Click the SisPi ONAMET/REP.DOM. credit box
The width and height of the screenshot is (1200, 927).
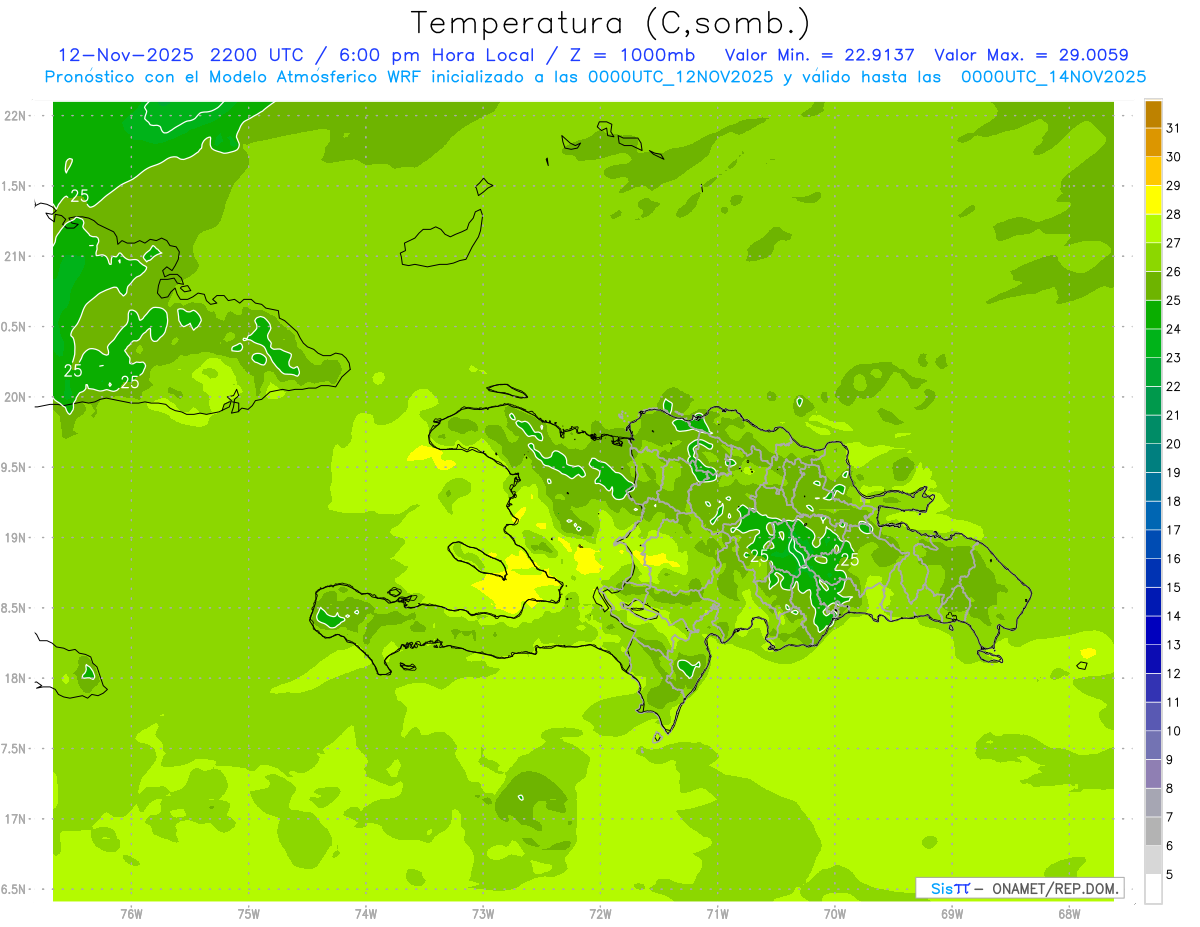1019,888
